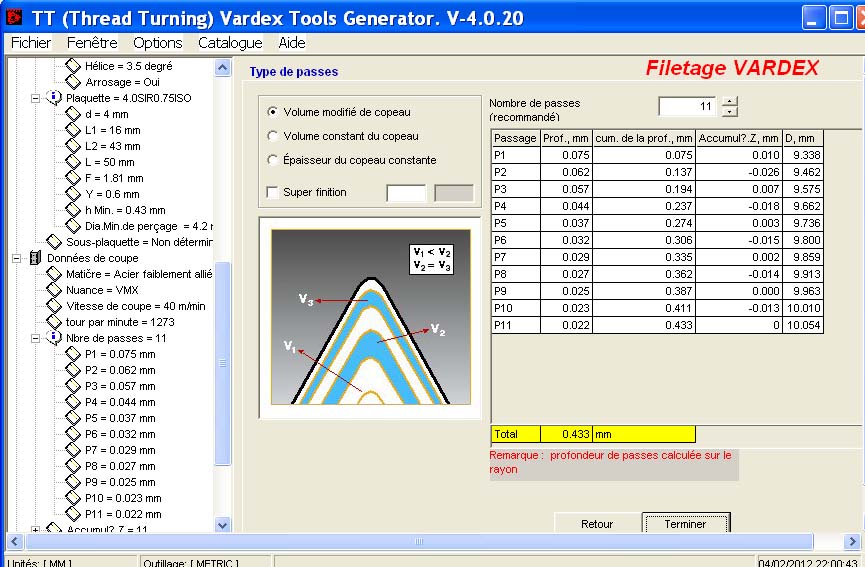865x567 pixels.
Task: Click the chip volume thread diagram image
Action: [371, 317]
